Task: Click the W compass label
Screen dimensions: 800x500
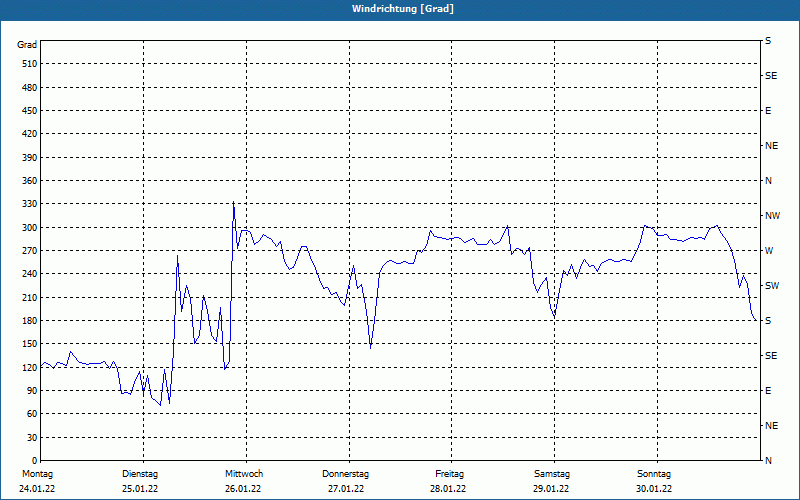Action: [x=769, y=251]
